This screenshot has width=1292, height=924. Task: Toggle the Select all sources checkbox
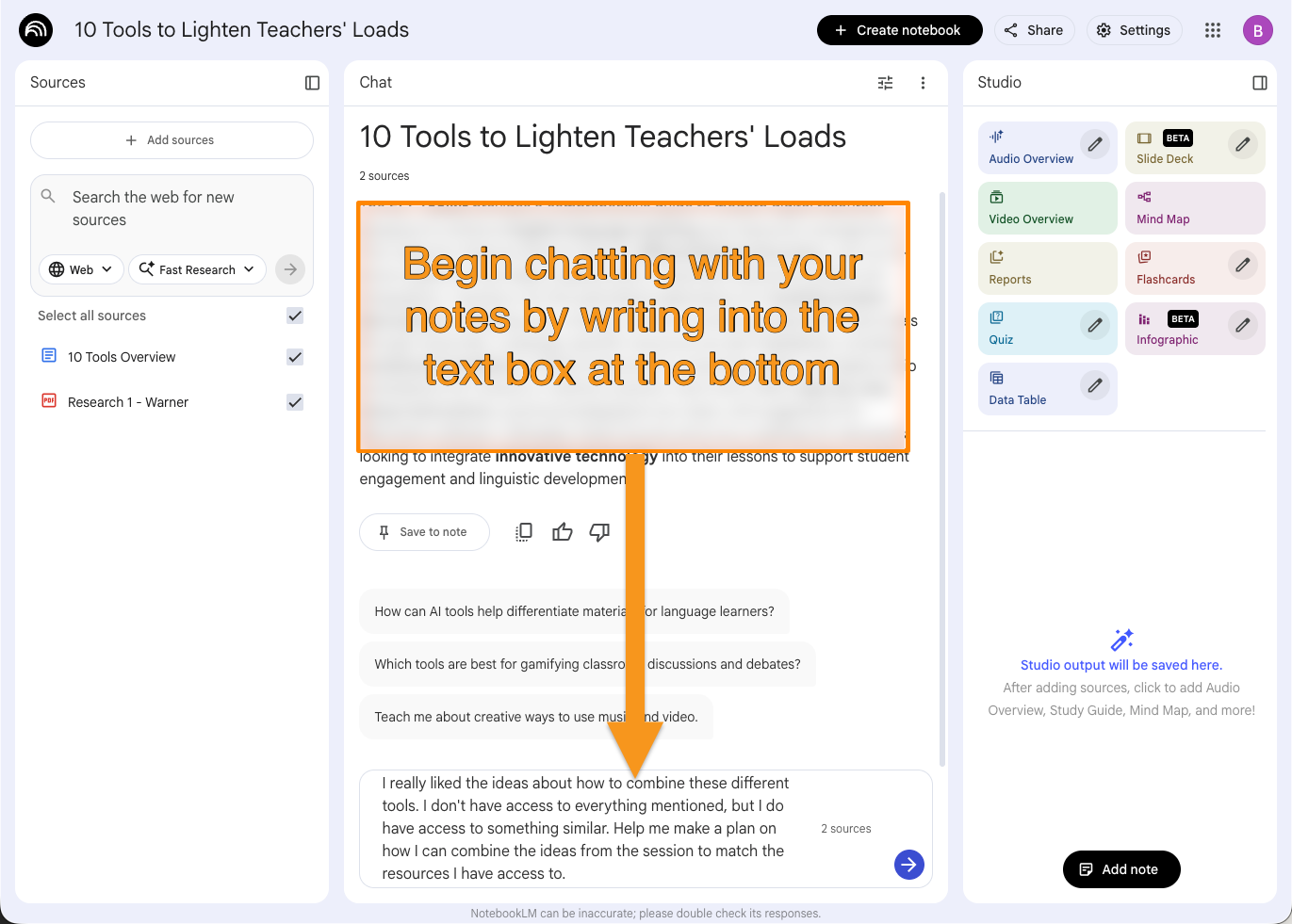pyautogui.click(x=295, y=316)
